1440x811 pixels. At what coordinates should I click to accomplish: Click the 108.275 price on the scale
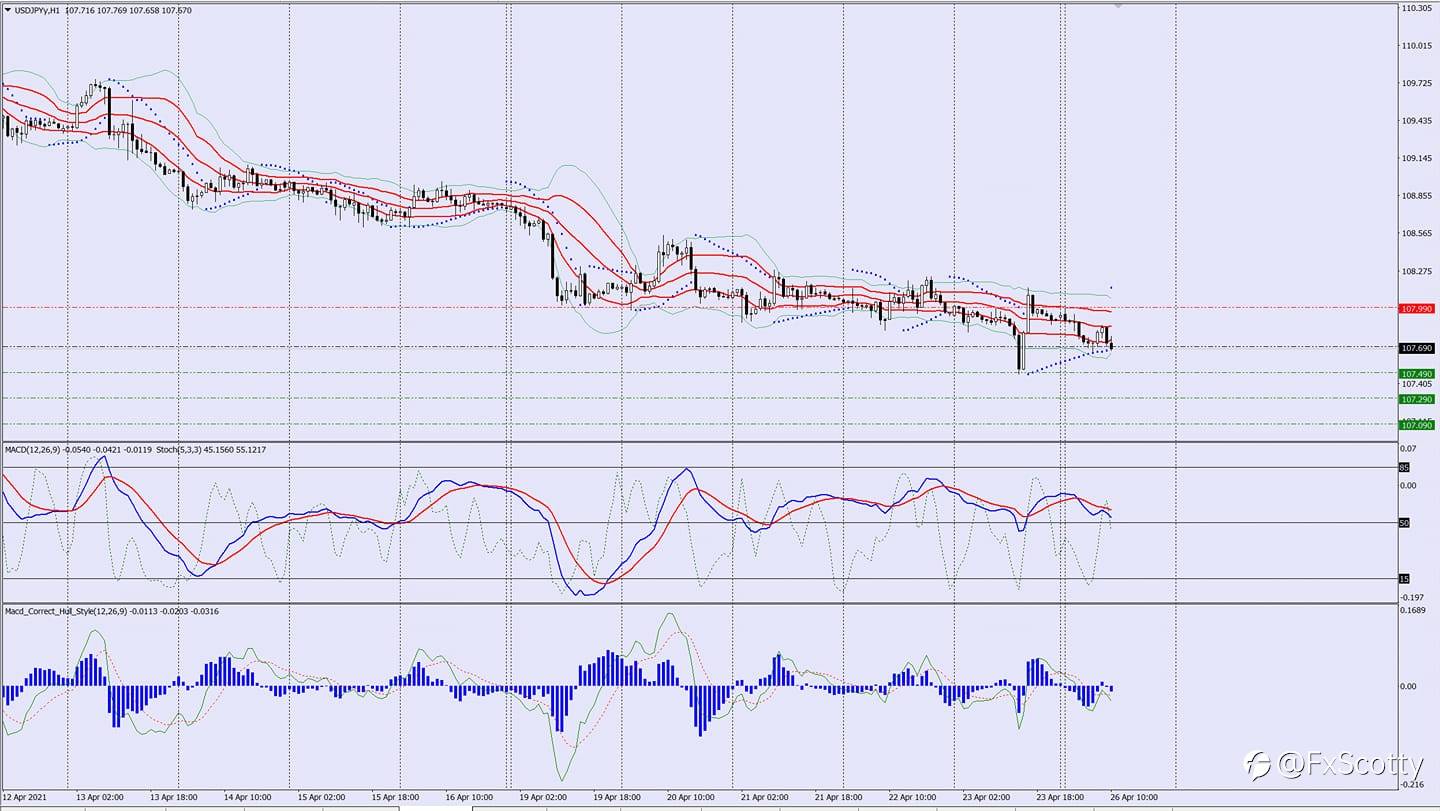[x=1416, y=271]
